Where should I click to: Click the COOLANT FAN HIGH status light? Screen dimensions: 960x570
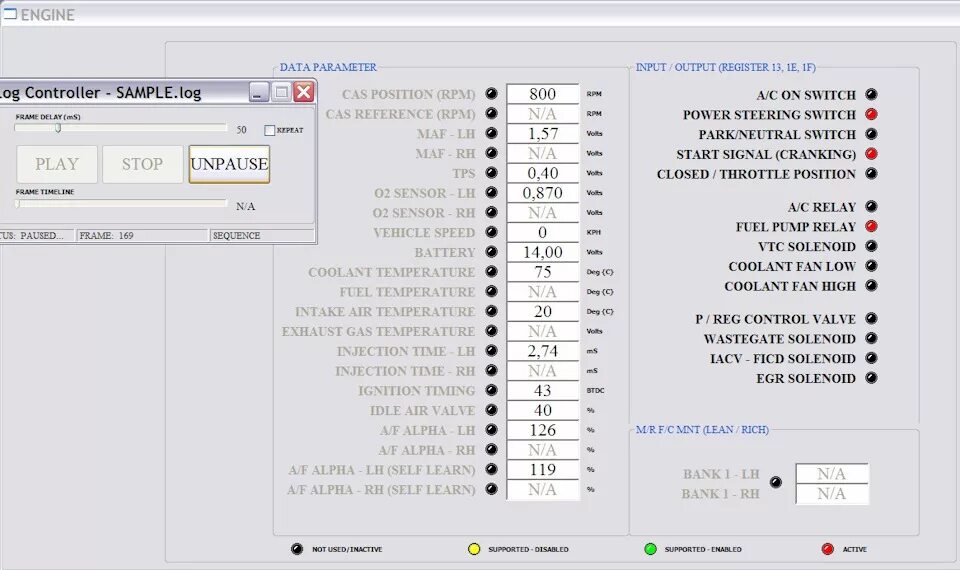click(871, 286)
